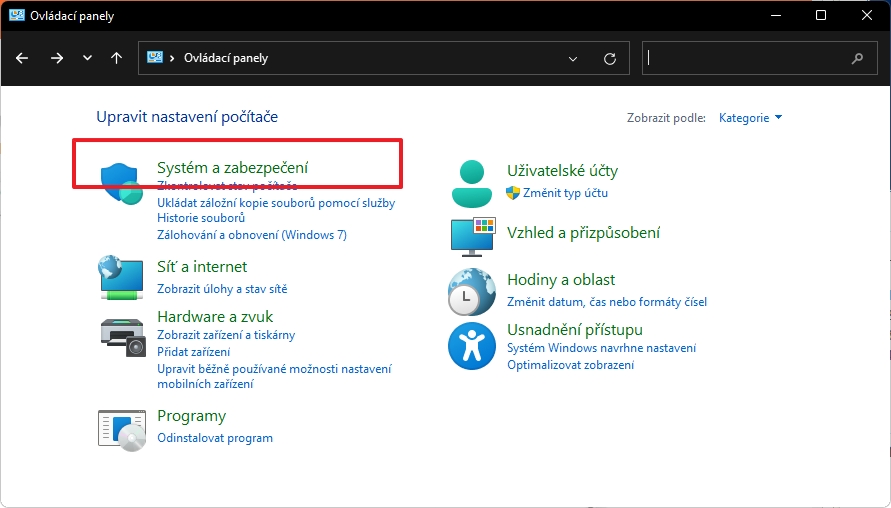Screen dimensions: 891x508
Task: Maximize the Ovládací panely window
Action: coord(821,15)
